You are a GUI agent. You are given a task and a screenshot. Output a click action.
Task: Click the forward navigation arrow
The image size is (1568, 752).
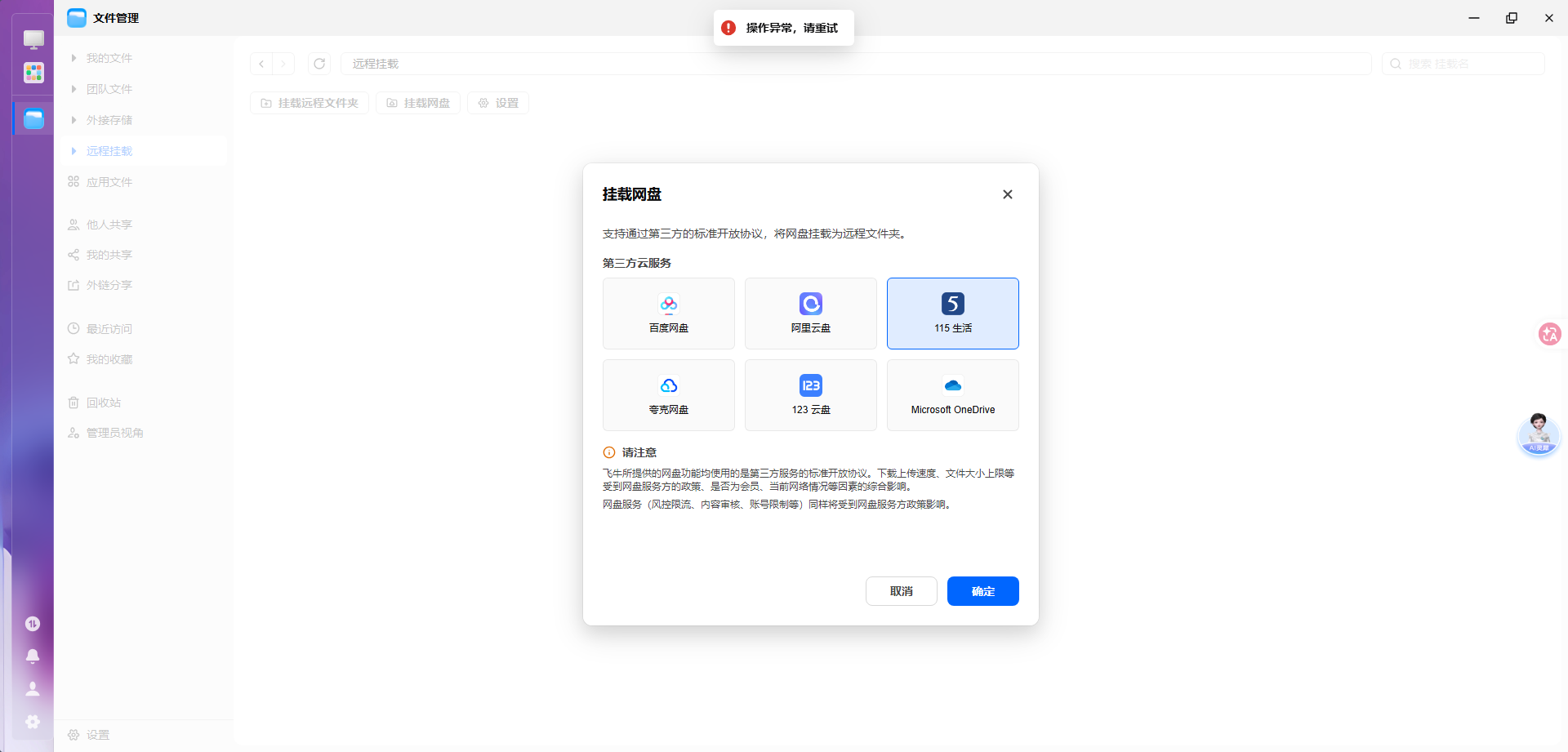[283, 64]
